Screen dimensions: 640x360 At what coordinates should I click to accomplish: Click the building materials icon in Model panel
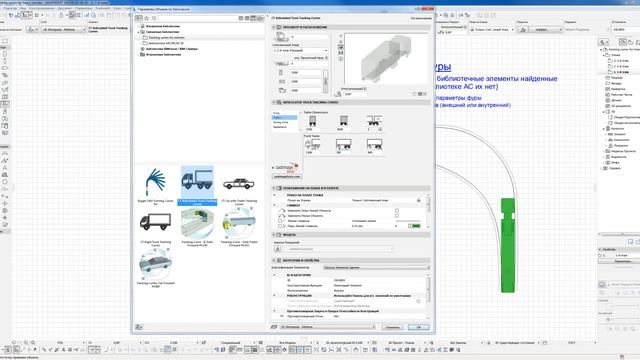pos(278,249)
